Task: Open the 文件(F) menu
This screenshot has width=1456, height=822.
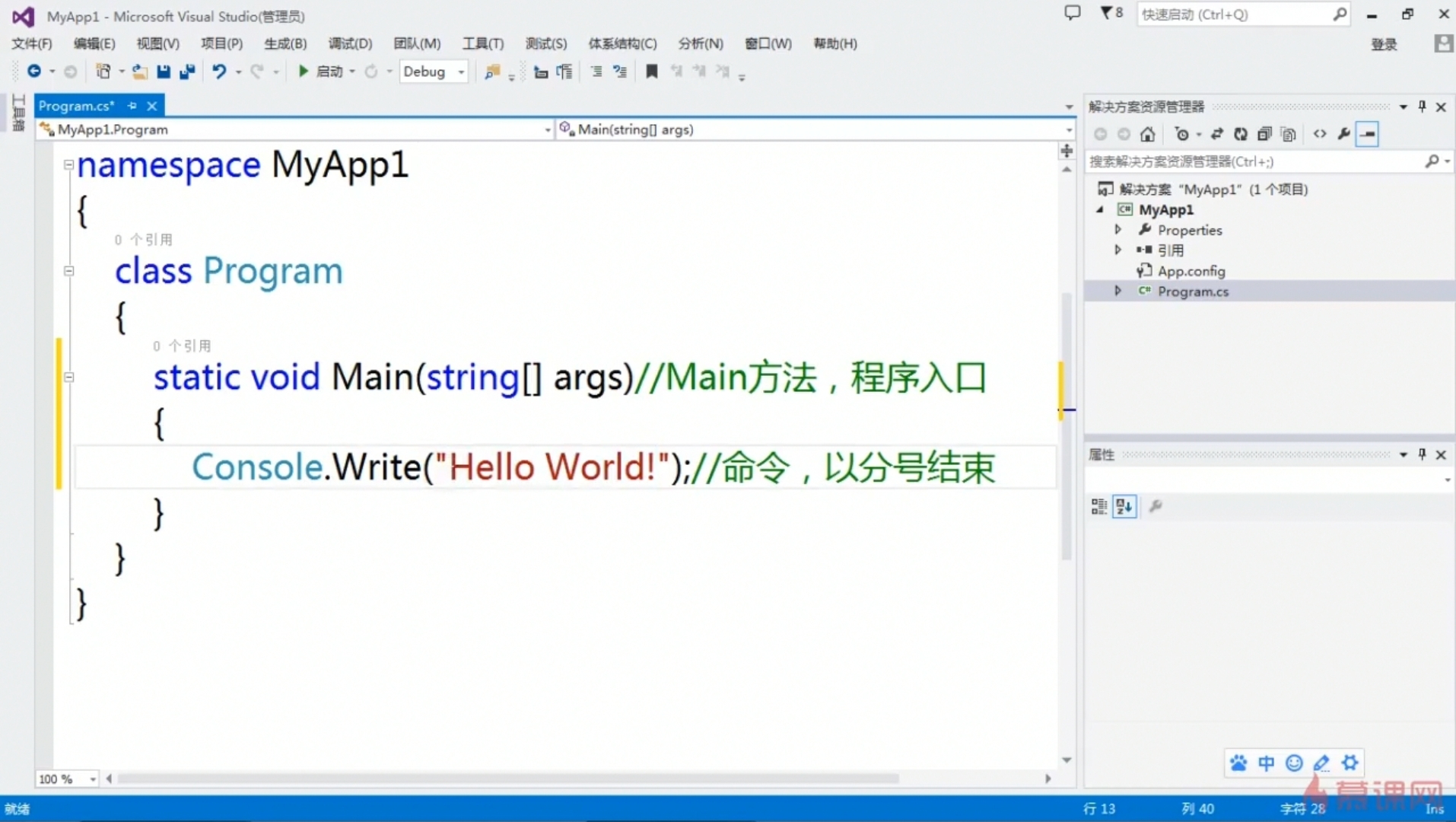Action: pos(31,43)
